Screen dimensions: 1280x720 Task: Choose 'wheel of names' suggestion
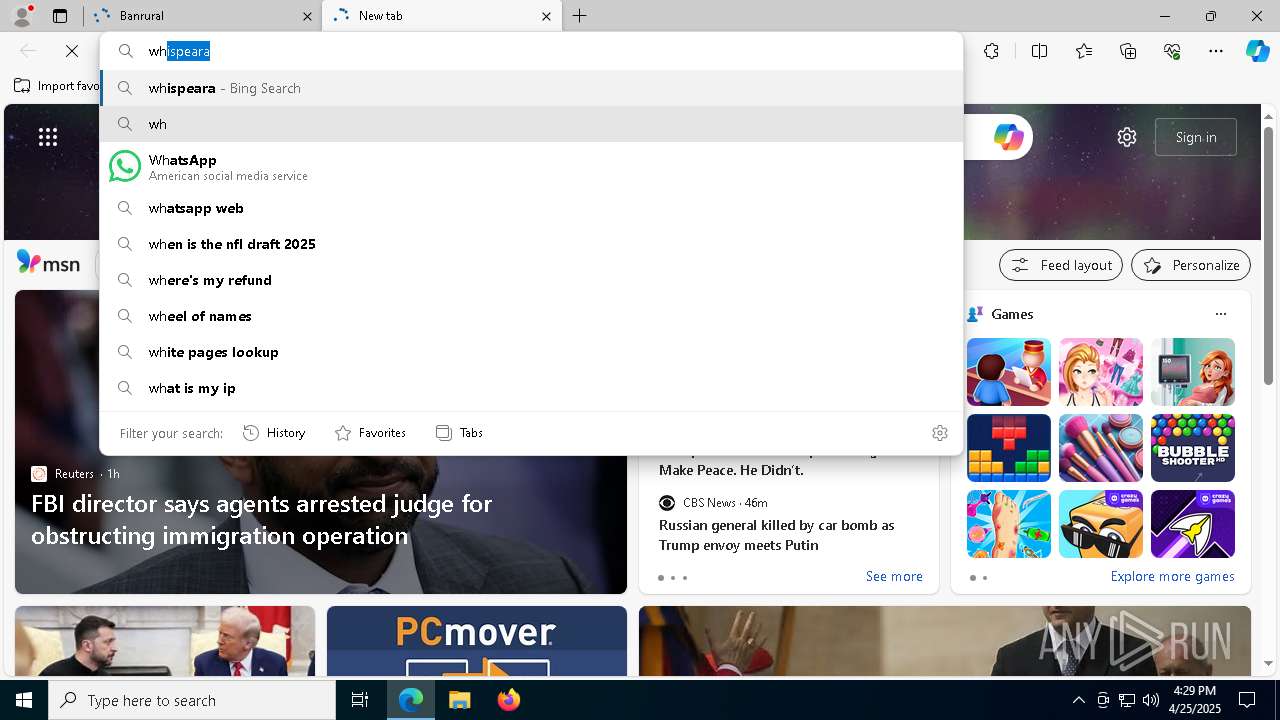click(531, 316)
